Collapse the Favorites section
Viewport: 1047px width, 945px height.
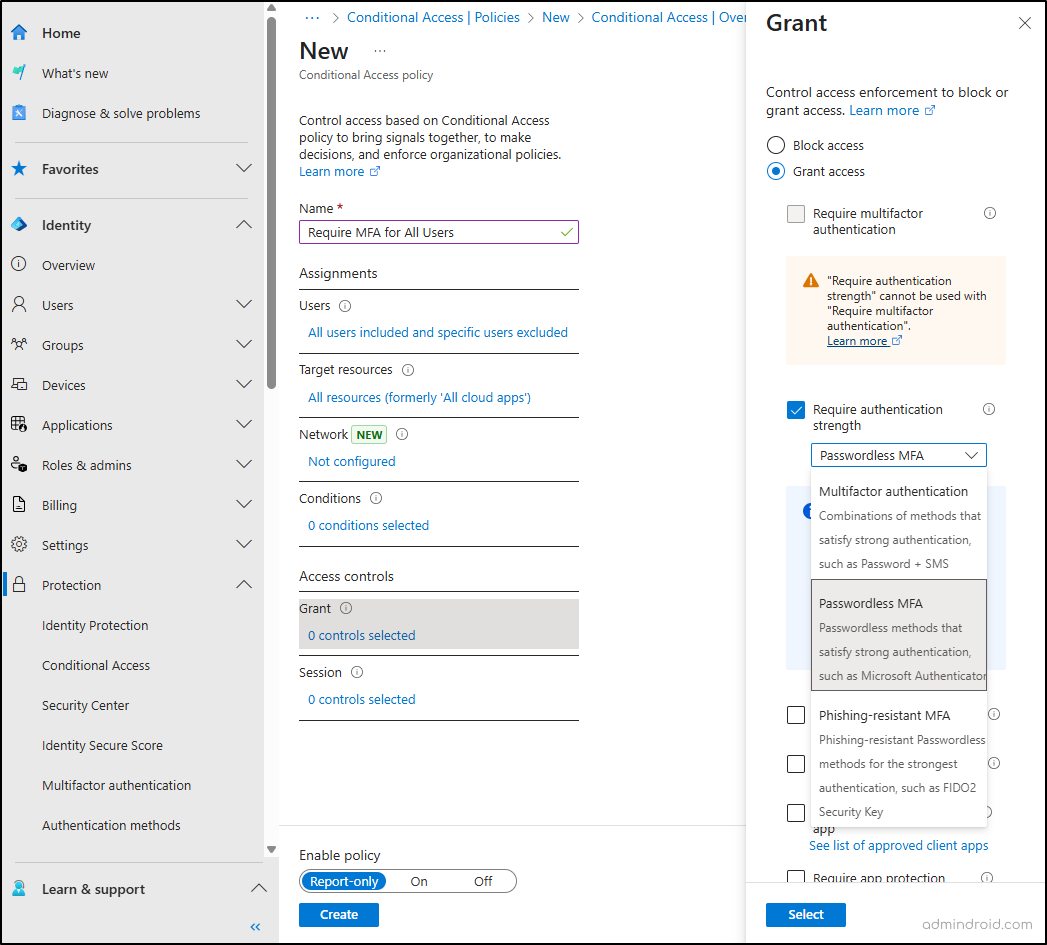(x=243, y=169)
